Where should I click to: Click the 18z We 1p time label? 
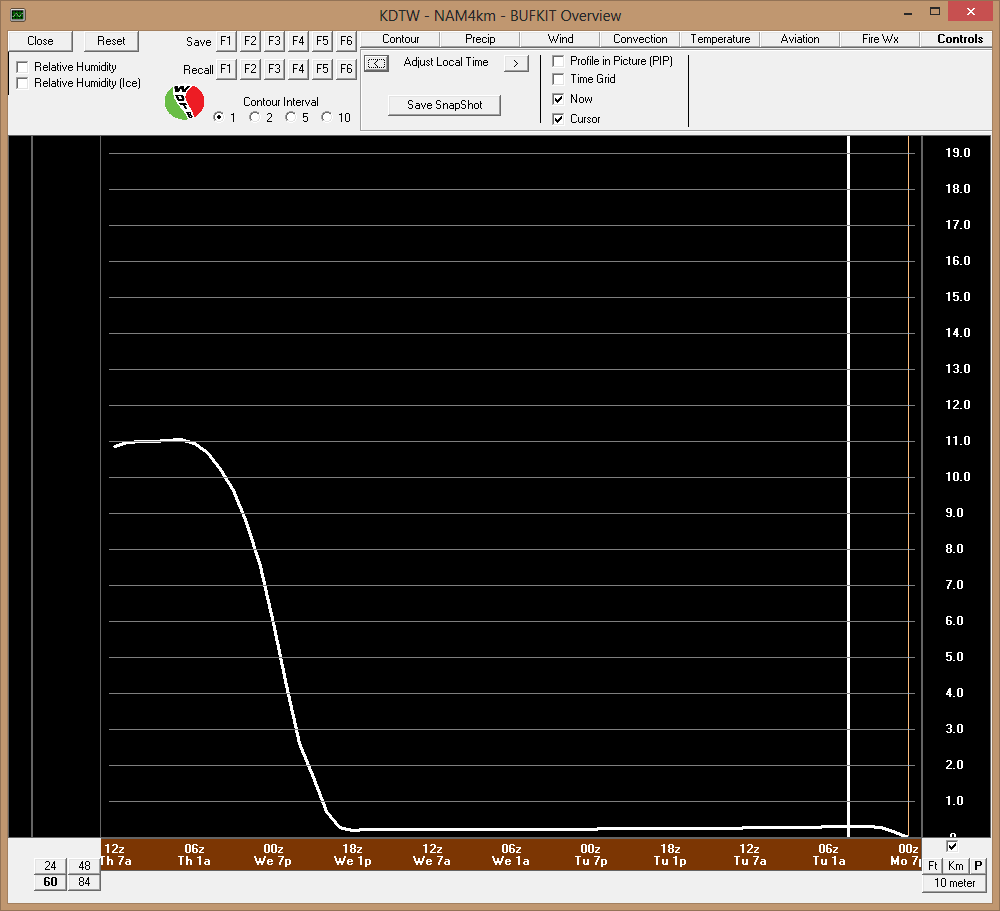click(x=353, y=855)
